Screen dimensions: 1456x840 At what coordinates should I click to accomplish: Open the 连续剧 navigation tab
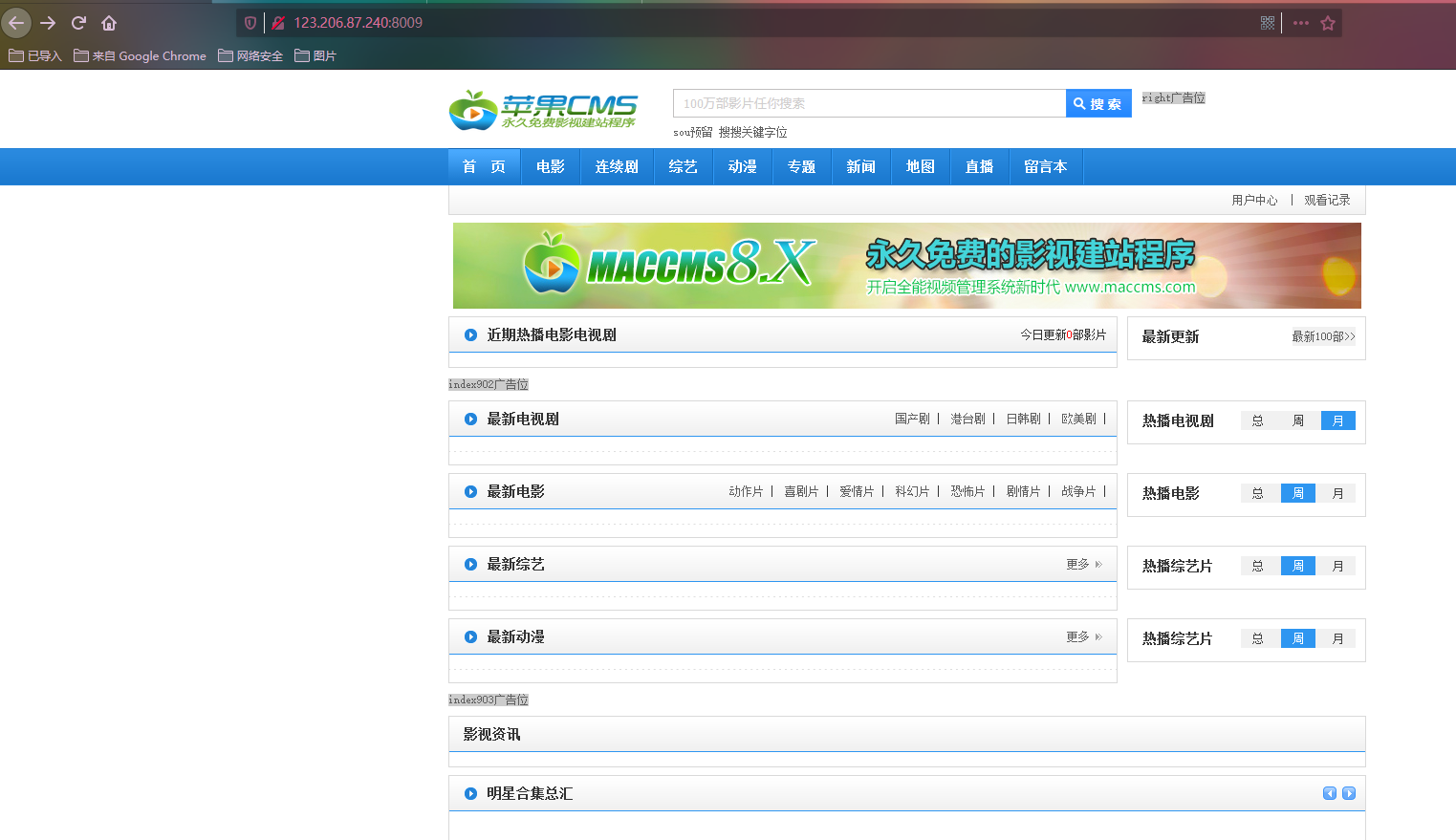pos(617,166)
